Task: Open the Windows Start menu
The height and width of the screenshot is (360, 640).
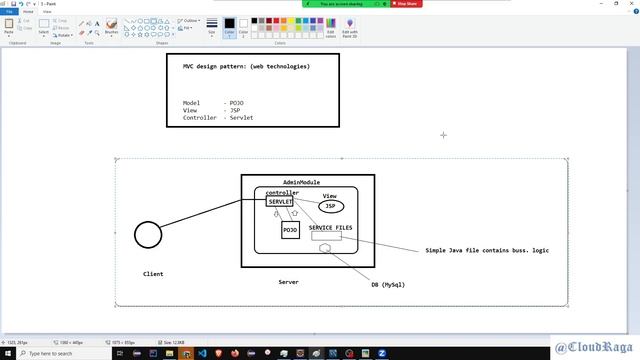Action: coord(8,353)
